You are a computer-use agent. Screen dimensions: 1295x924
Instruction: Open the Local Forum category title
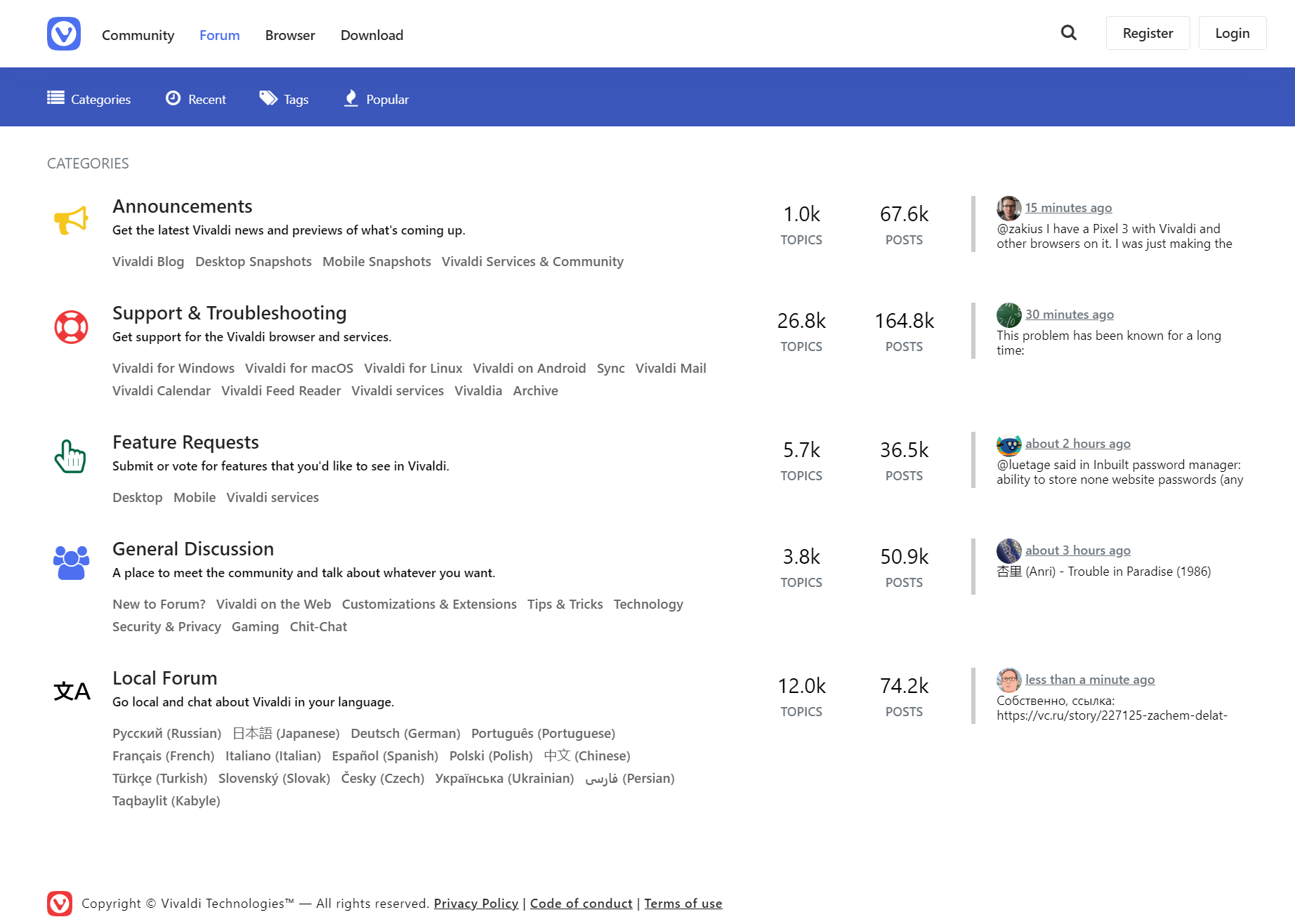165,678
